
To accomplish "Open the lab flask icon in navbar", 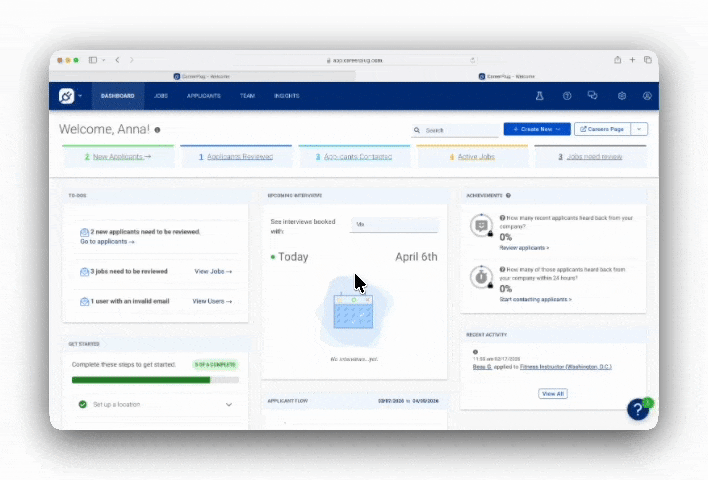I will (539, 96).
